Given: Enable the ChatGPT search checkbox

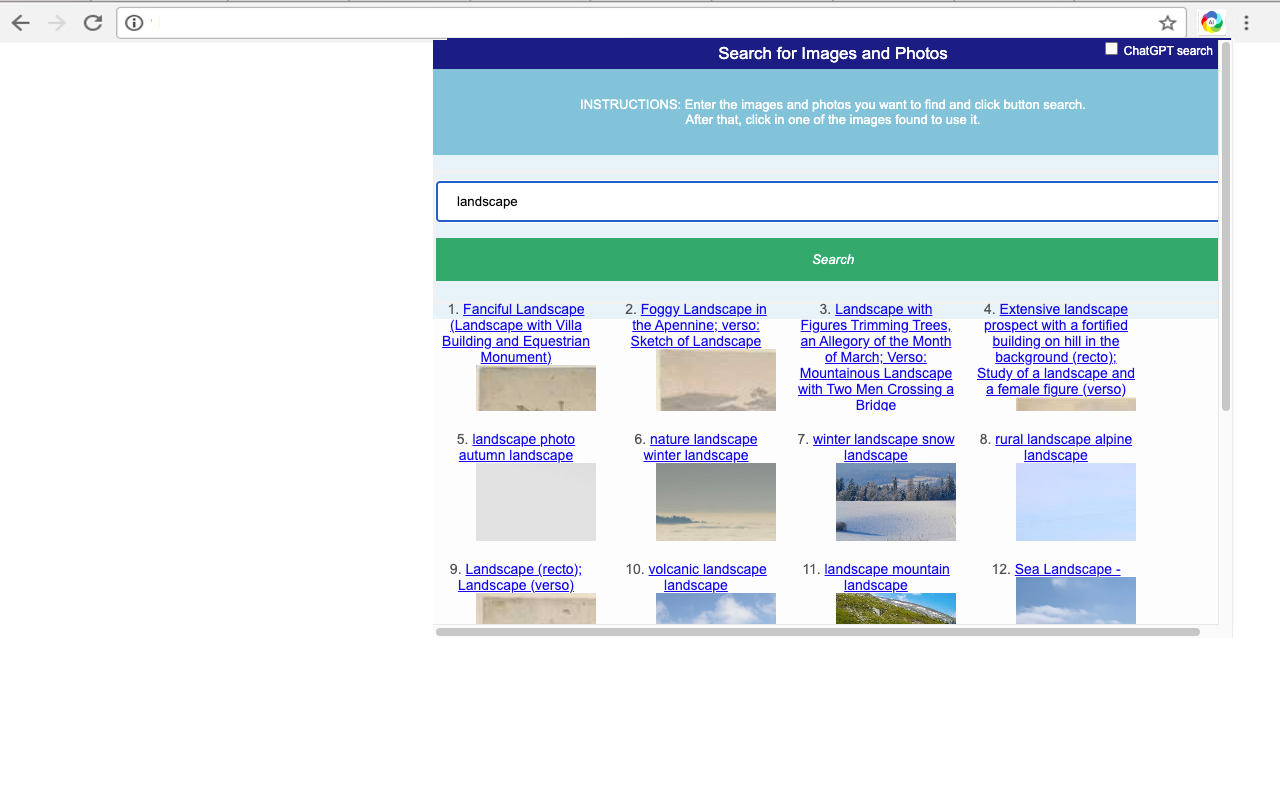Looking at the screenshot, I should (1111, 49).
